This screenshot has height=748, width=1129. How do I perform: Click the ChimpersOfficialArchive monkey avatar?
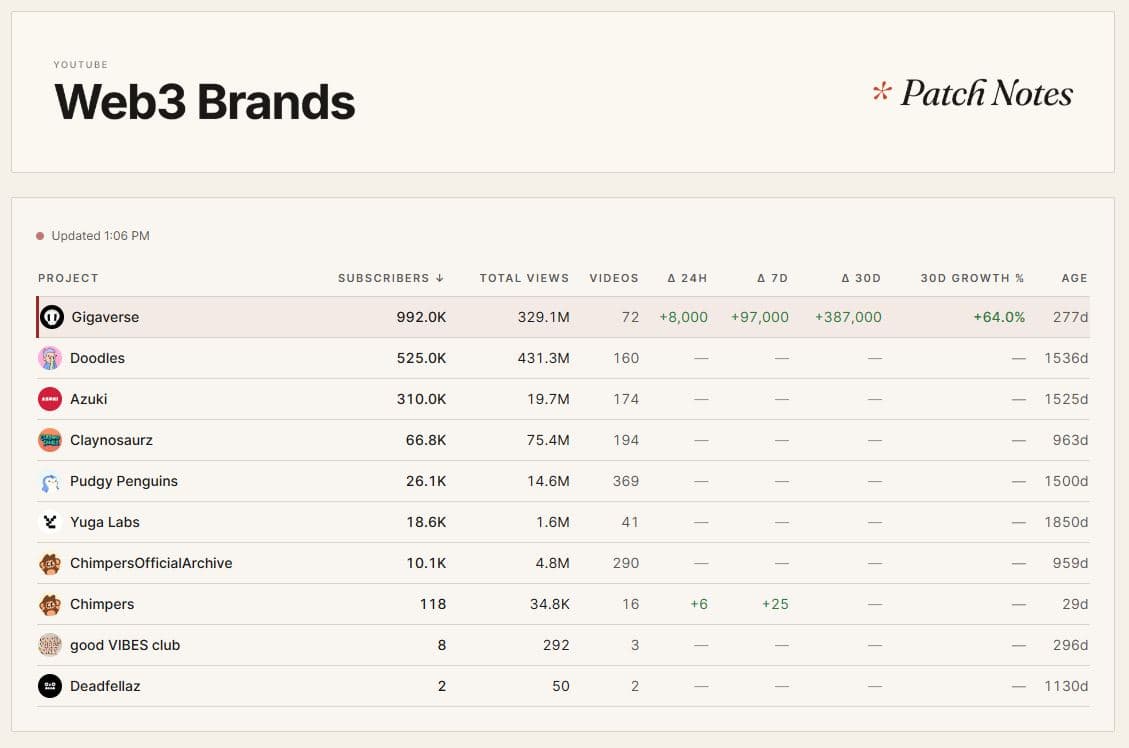tap(50, 563)
